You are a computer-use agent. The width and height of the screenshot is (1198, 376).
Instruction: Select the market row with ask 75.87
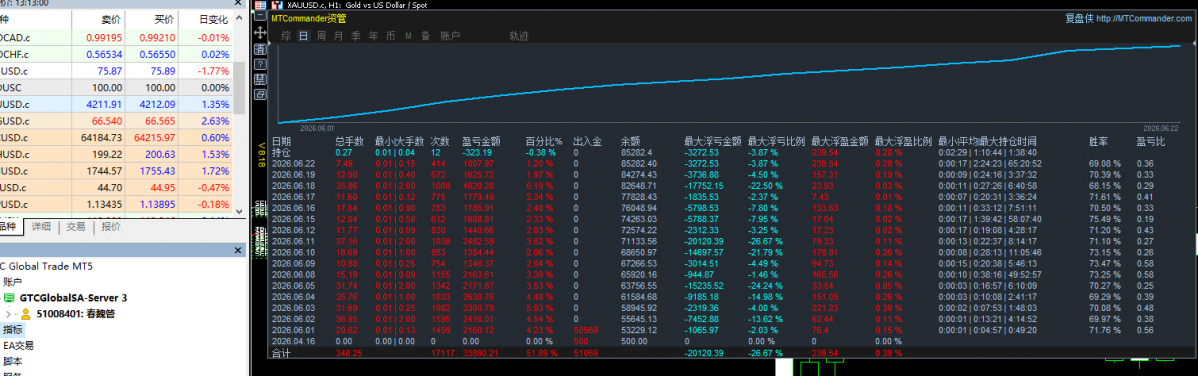pyautogui.click(x=116, y=71)
